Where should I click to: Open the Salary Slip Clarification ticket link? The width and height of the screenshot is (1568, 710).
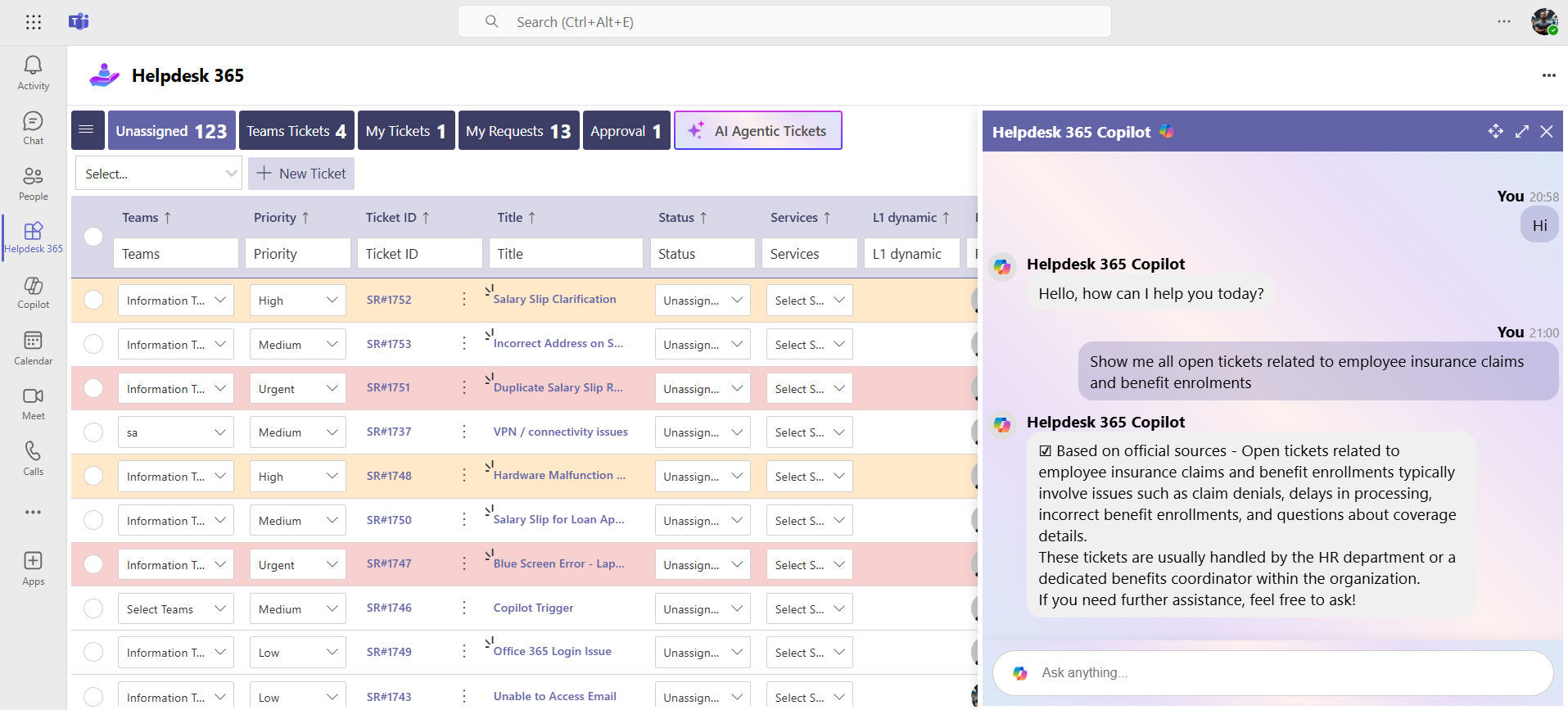click(554, 300)
